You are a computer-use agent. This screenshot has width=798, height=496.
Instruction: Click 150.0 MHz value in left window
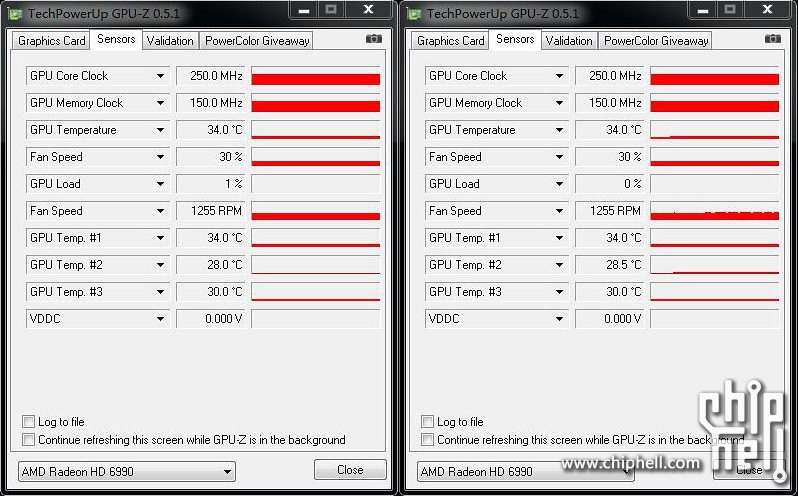210,103
